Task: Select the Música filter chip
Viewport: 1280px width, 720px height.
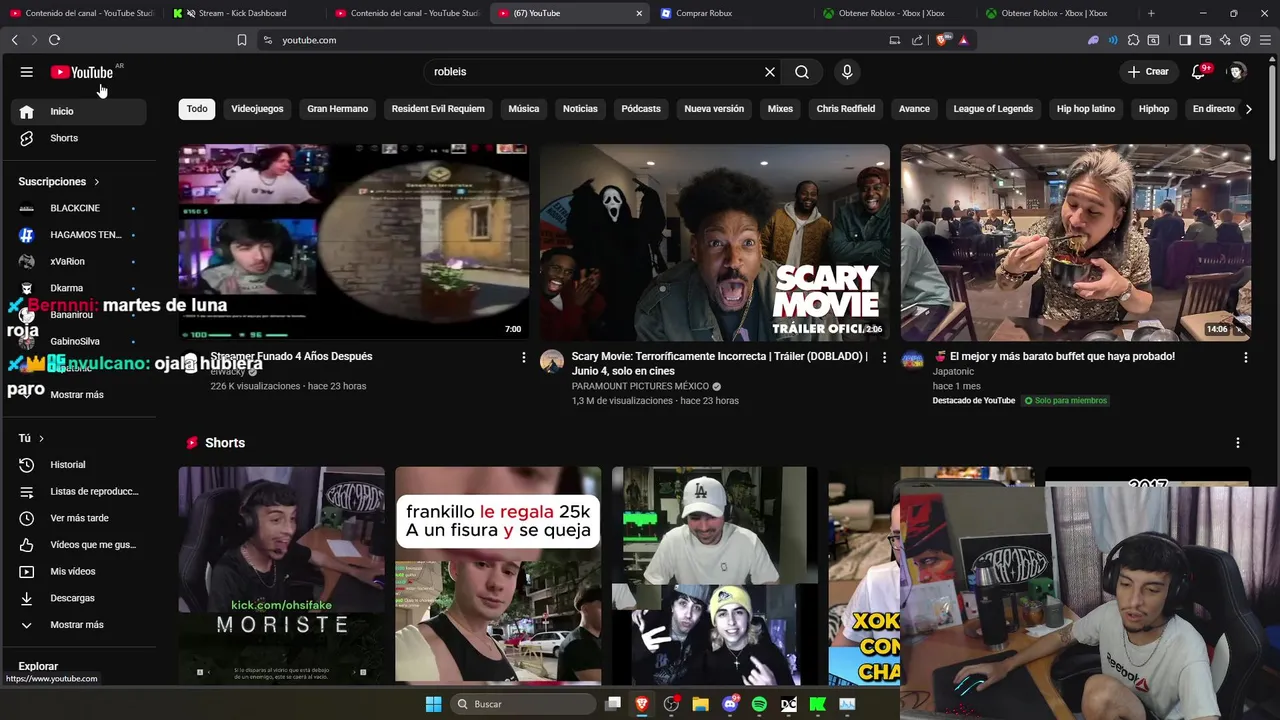Action: pos(524,109)
